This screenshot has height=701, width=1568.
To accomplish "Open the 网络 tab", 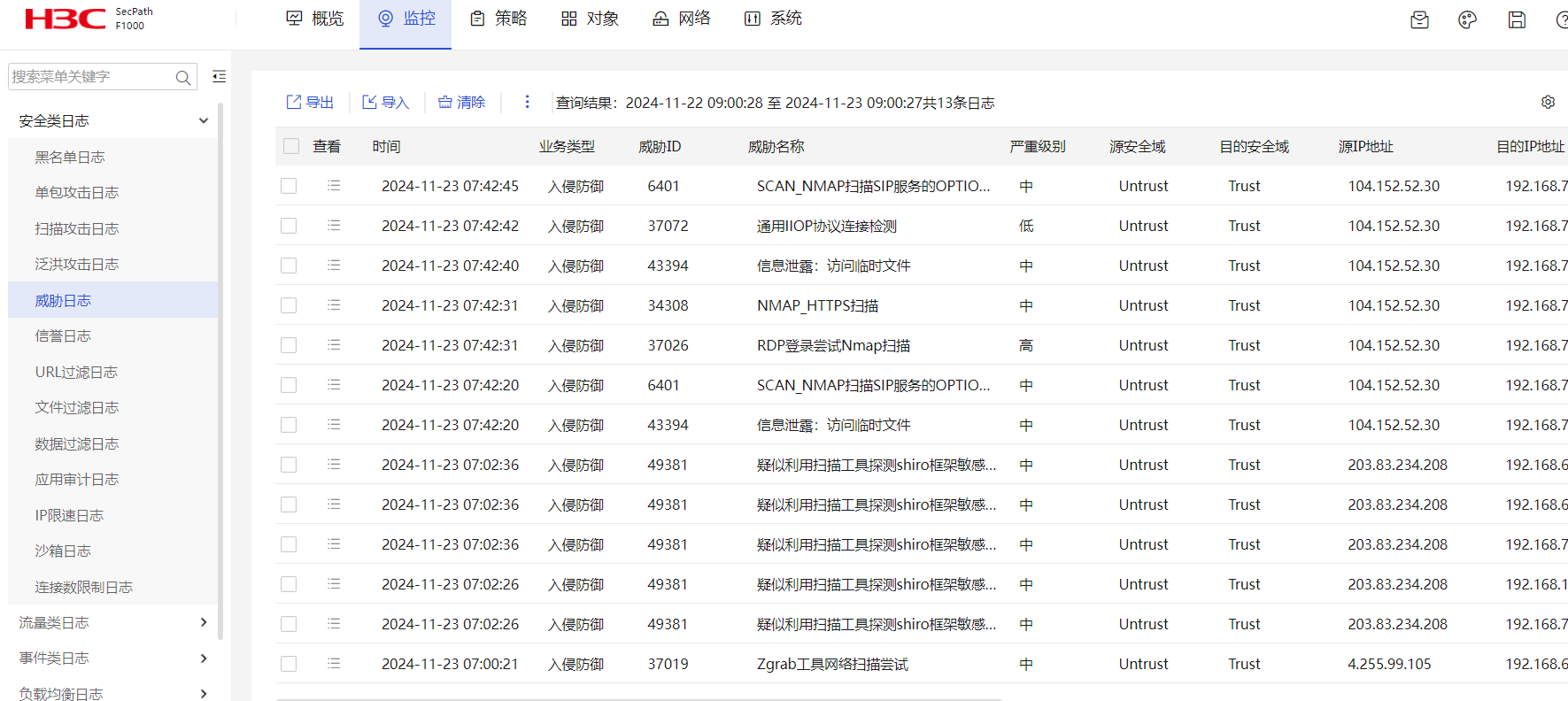I will point(682,19).
